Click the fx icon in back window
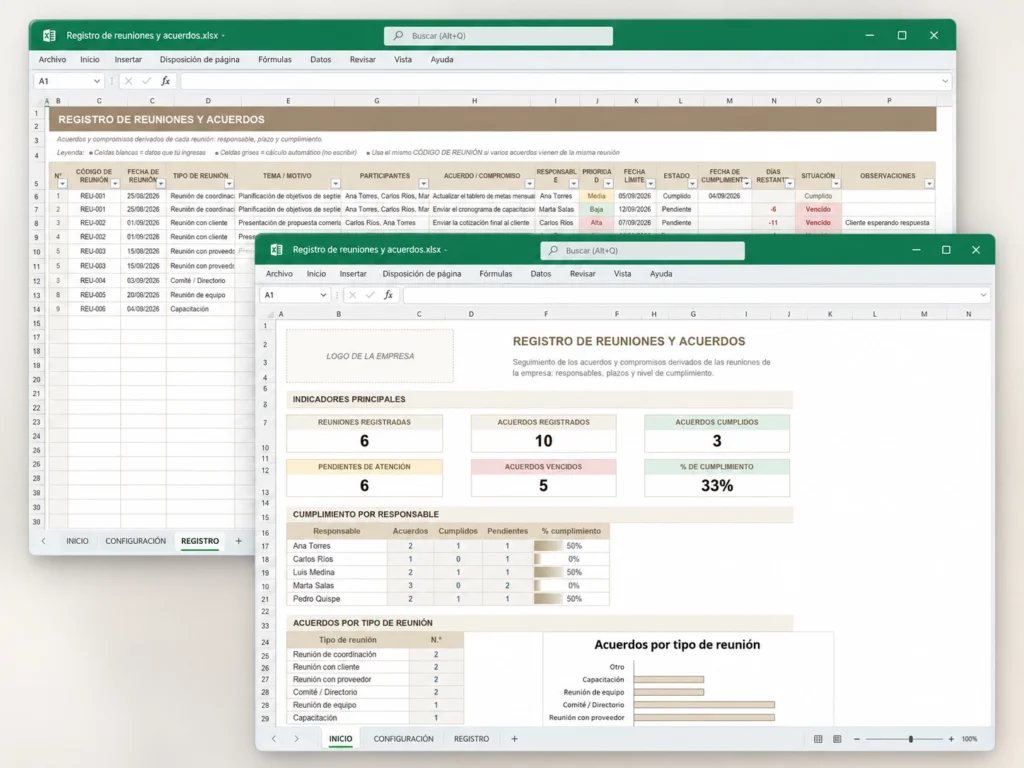The height and width of the screenshot is (768, 1024). click(x=166, y=81)
